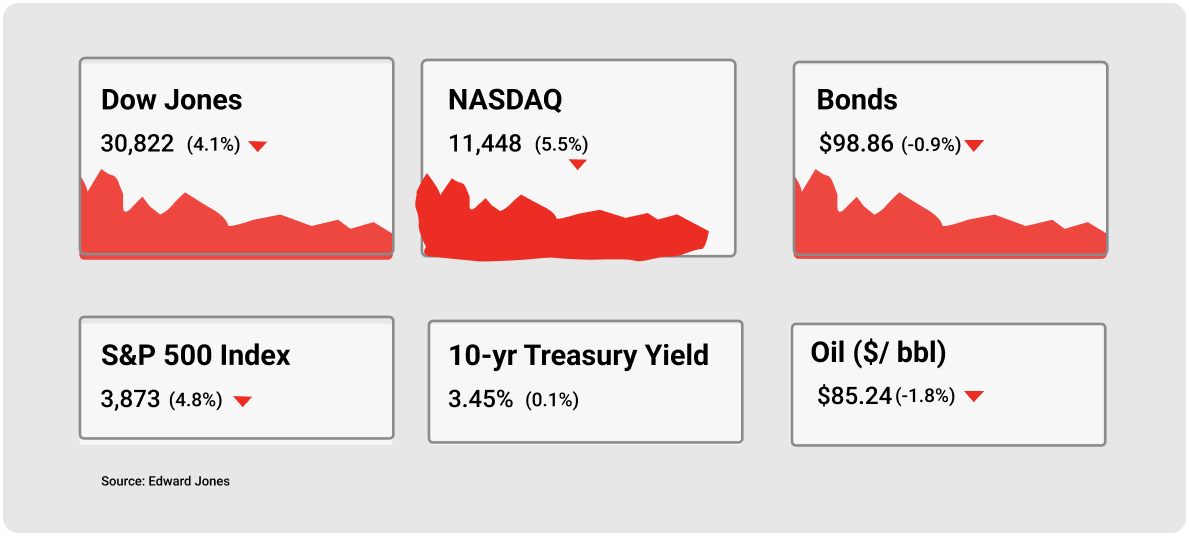The image size is (1189, 536).
Task: Select the Oil ($/ bbl) heading
Action: [878, 353]
